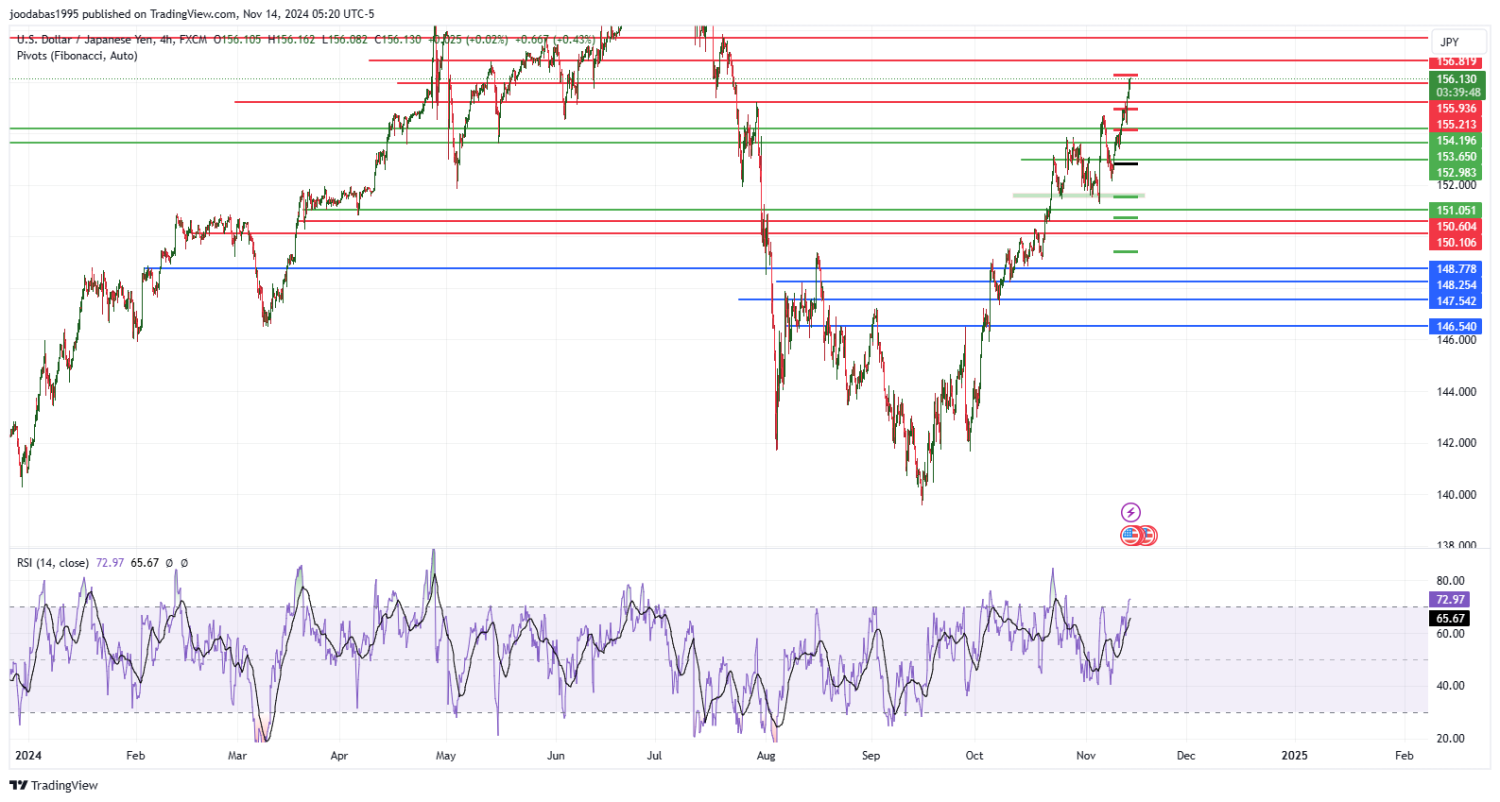
Task: Click the green 152.983 price label
Action: 1457,172
